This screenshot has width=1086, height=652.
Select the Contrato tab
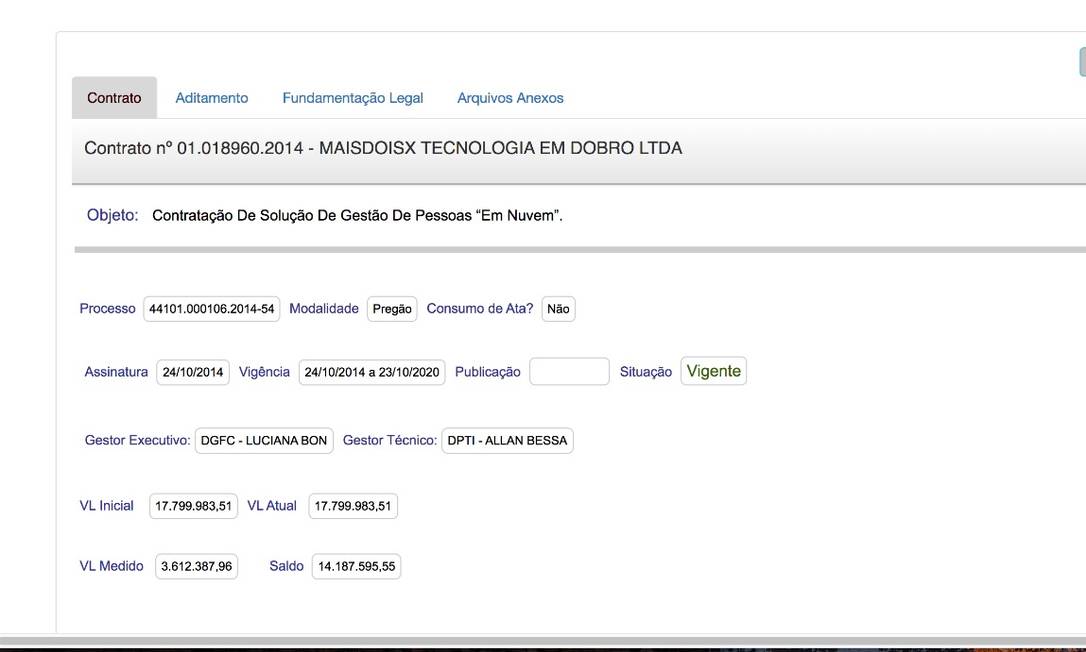(x=114, y=98)
